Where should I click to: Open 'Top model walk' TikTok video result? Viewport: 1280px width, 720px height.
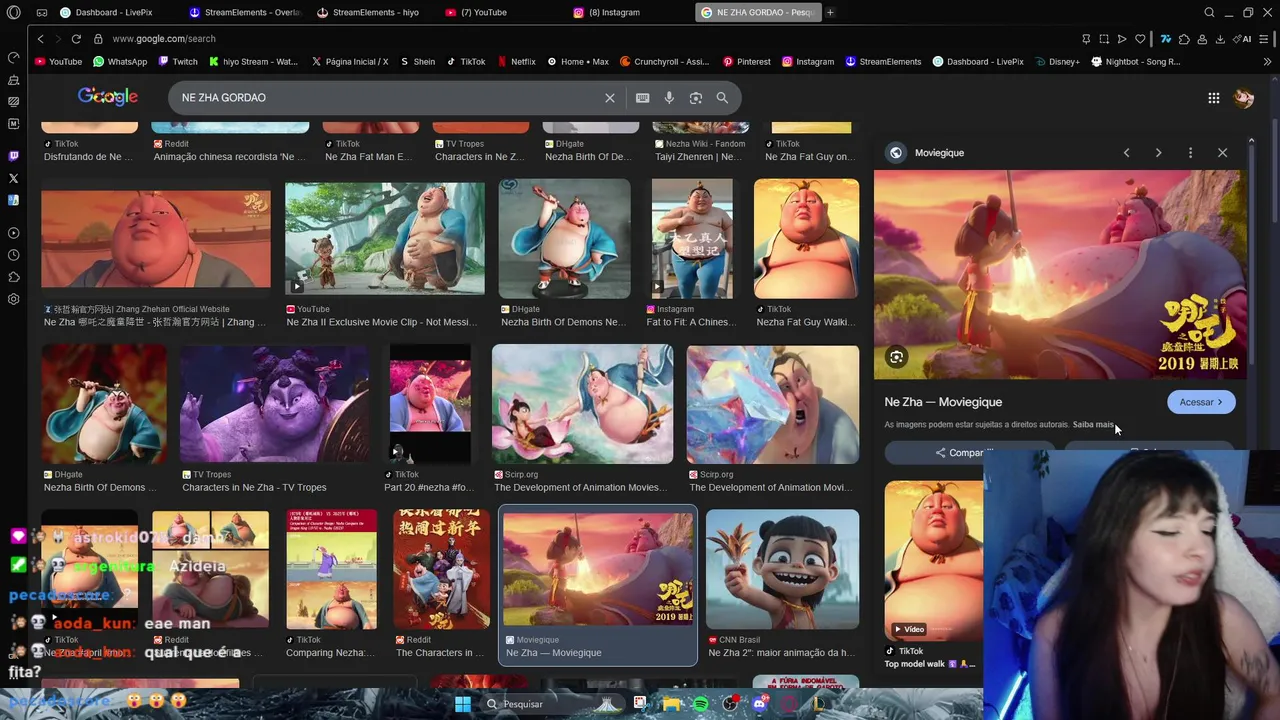click(934, 560)
